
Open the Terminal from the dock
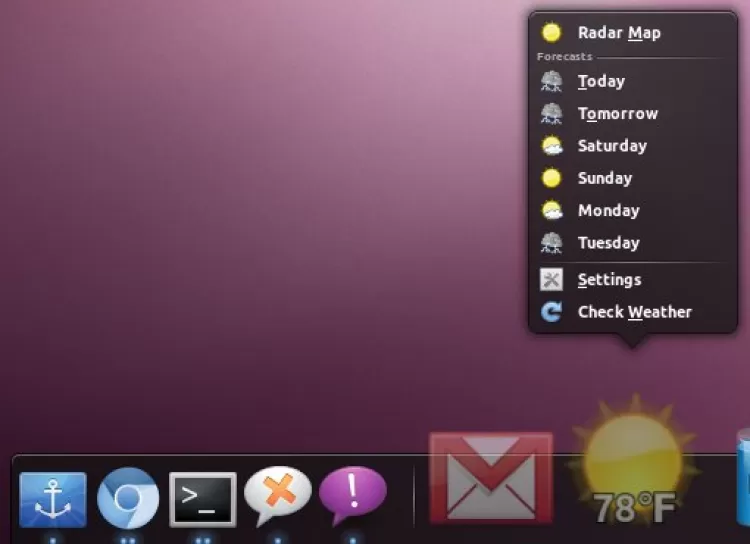click(203, 499)
